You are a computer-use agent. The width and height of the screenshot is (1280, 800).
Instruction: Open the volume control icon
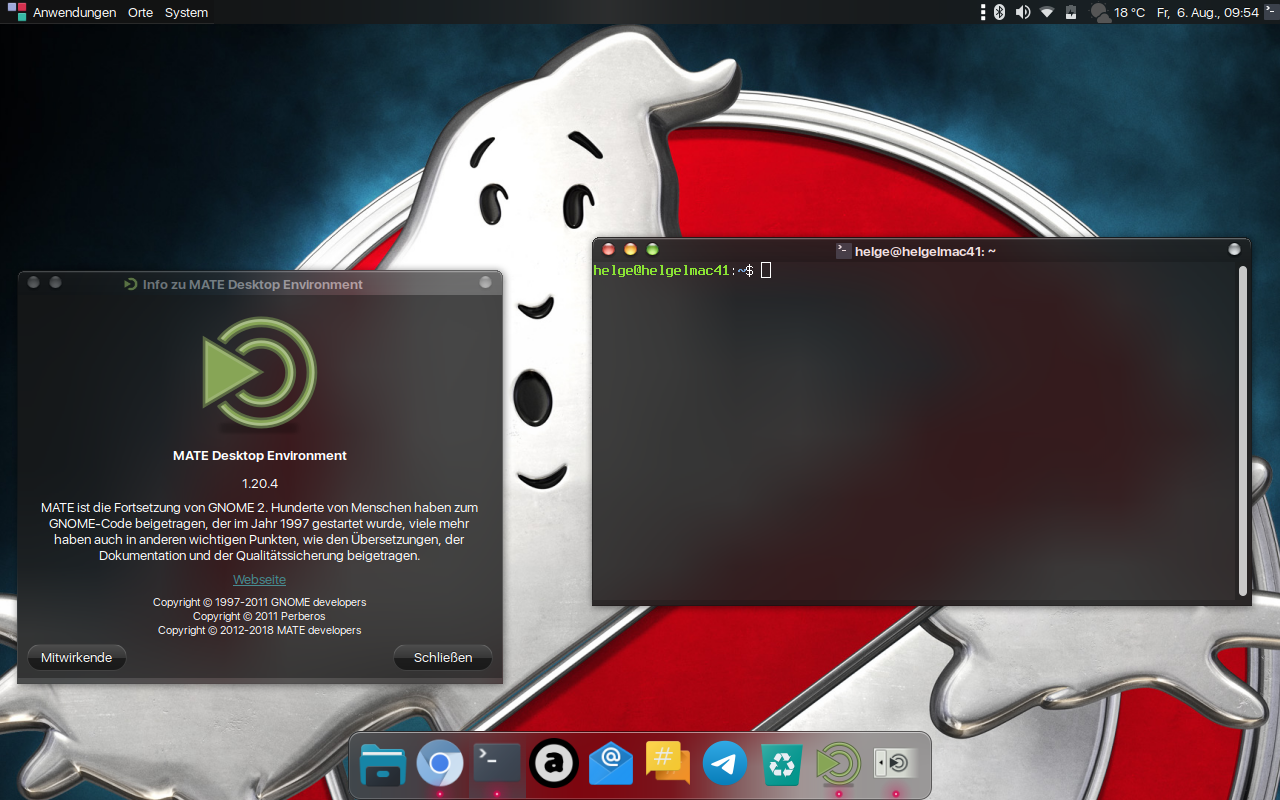point(1022,12)
